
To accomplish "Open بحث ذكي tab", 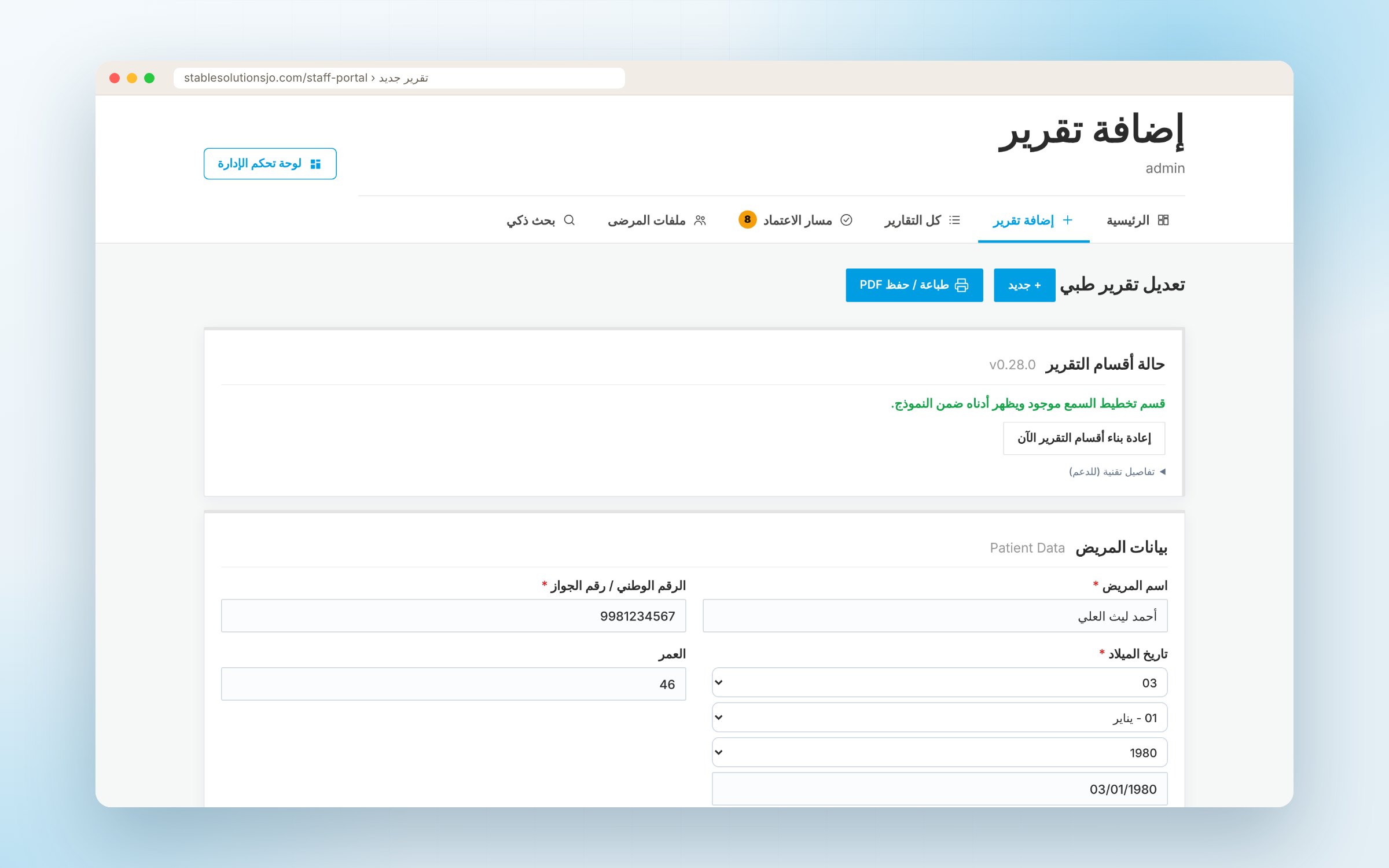I will pyautogui.click(x=541, y=220).
